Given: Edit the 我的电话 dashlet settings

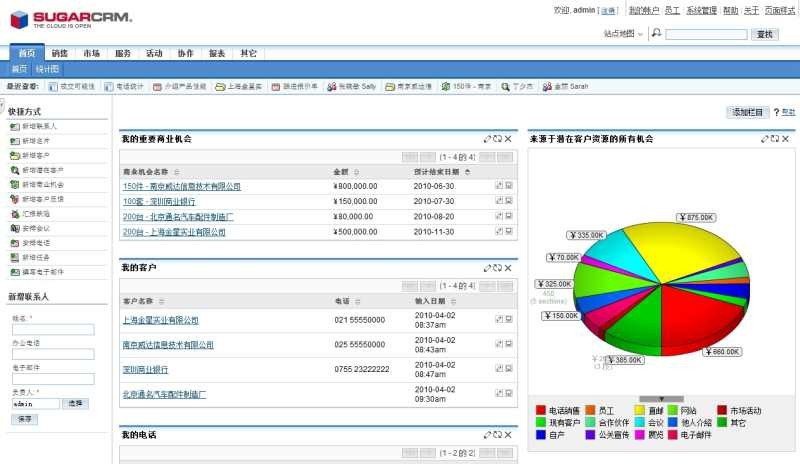Looking at the screenshot, I should click(x=487, y=435).
